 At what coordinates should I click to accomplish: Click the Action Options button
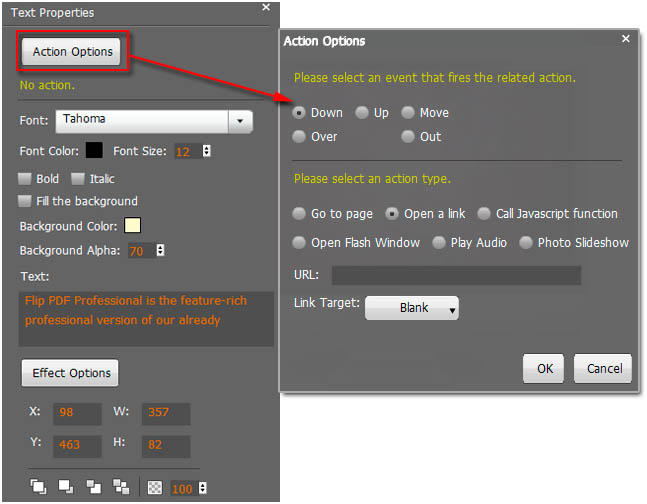click(x=72, y=52)
